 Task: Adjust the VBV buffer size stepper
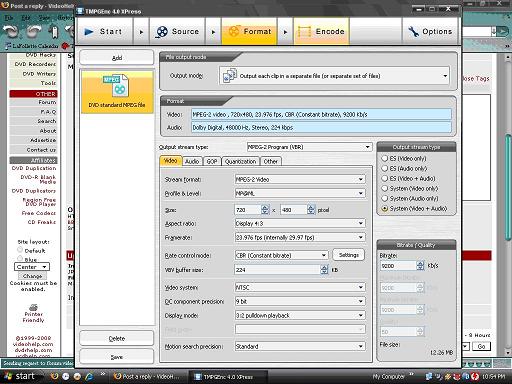tap(324, 270)
